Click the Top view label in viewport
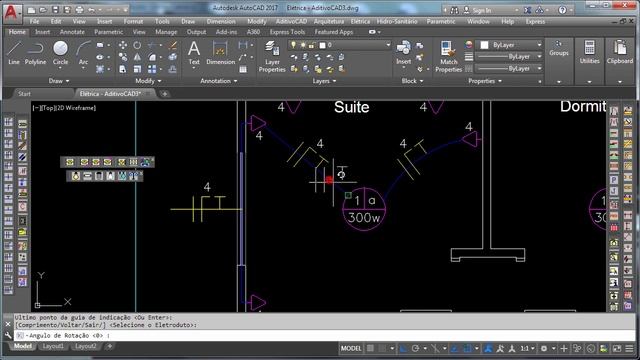 48,108
